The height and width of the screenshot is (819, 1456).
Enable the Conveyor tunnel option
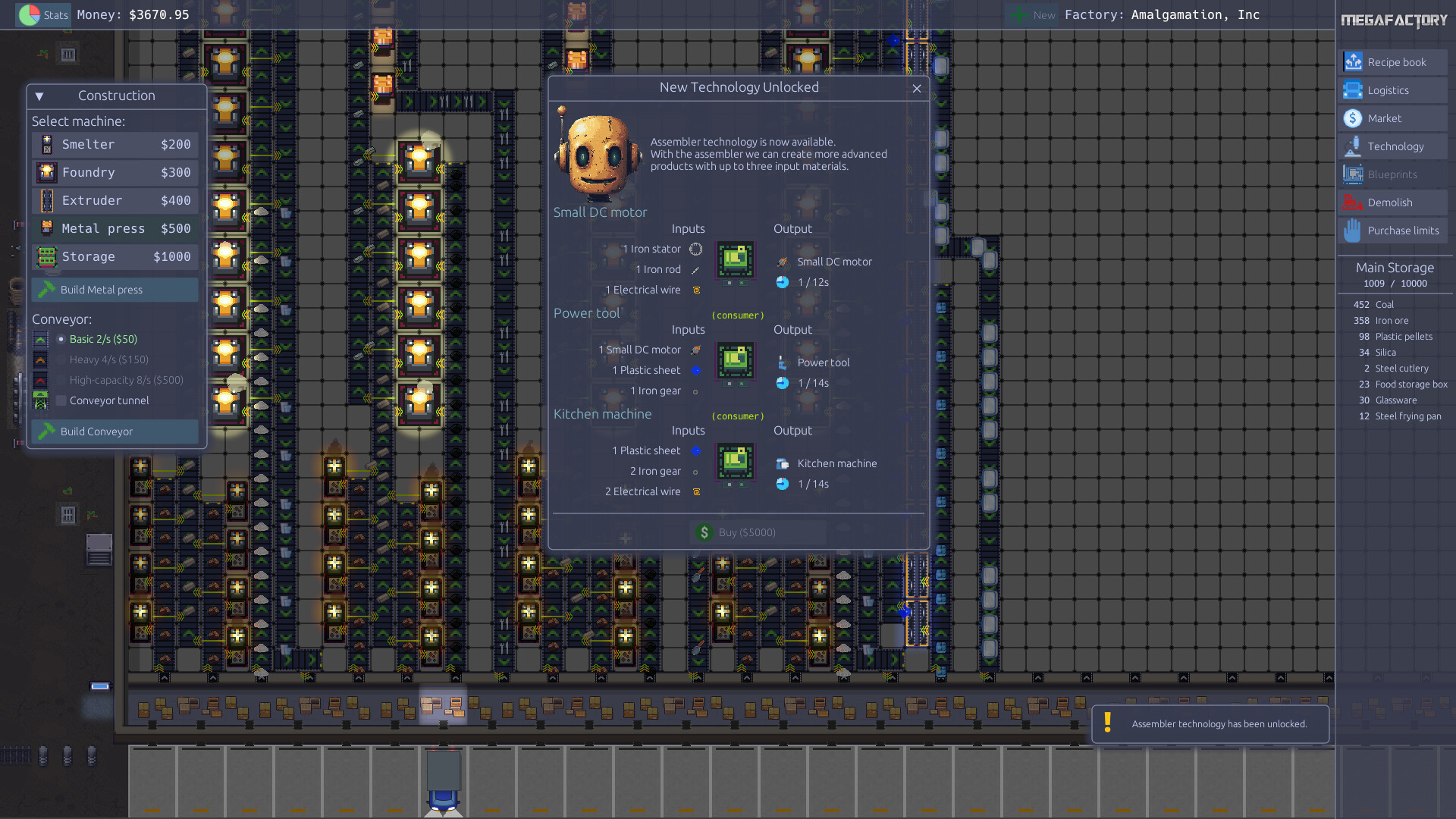click(x=62, y=400)
